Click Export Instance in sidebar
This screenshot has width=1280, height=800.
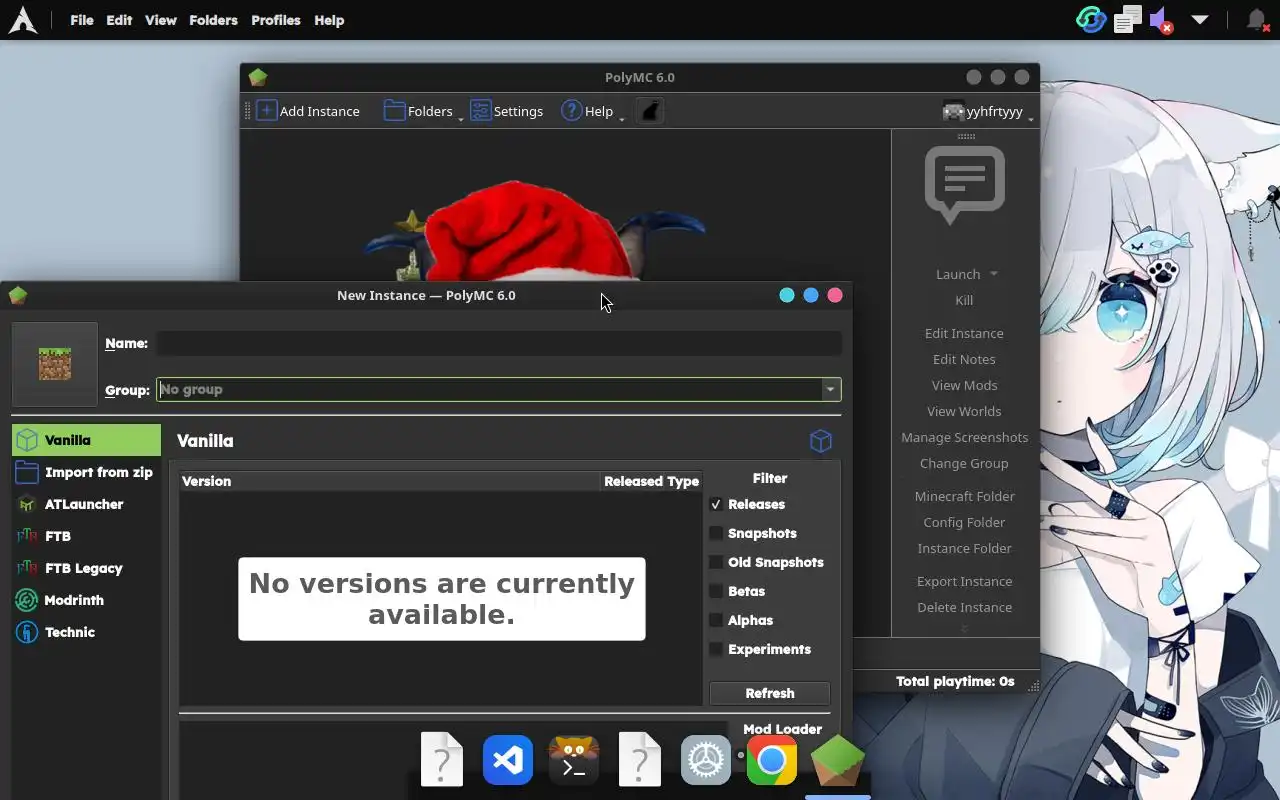click(x=964, y=581)
